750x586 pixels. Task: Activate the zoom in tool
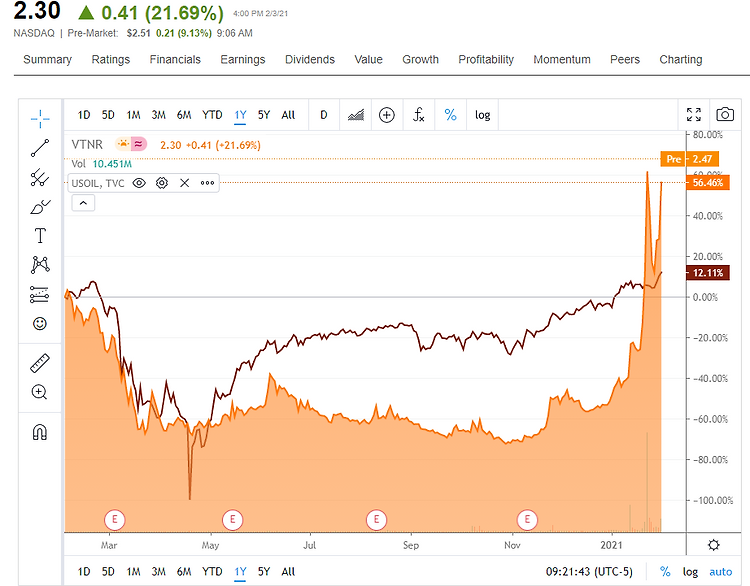(39, 392)
